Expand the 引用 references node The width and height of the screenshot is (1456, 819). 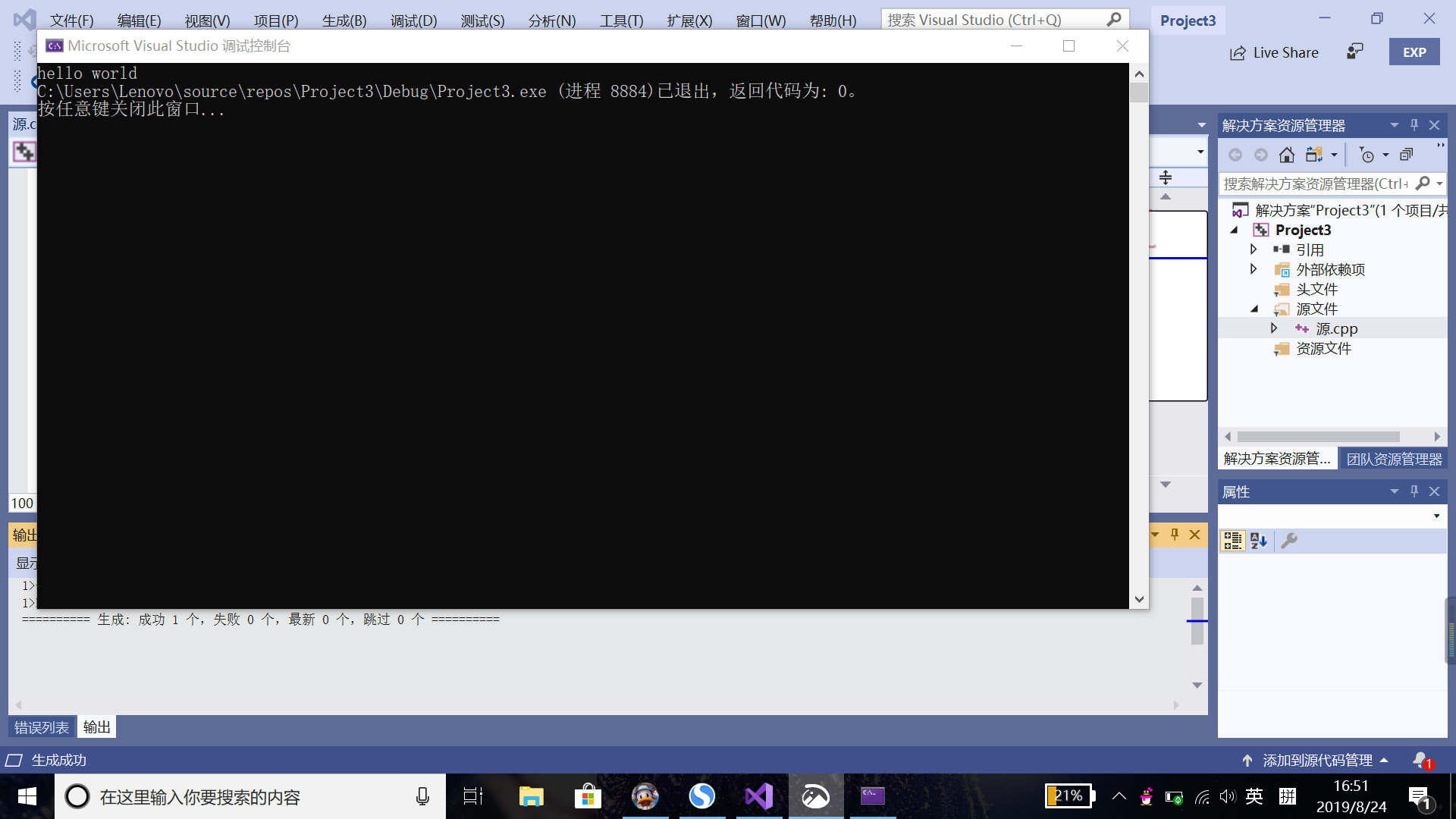click(x=1254, y=249)
